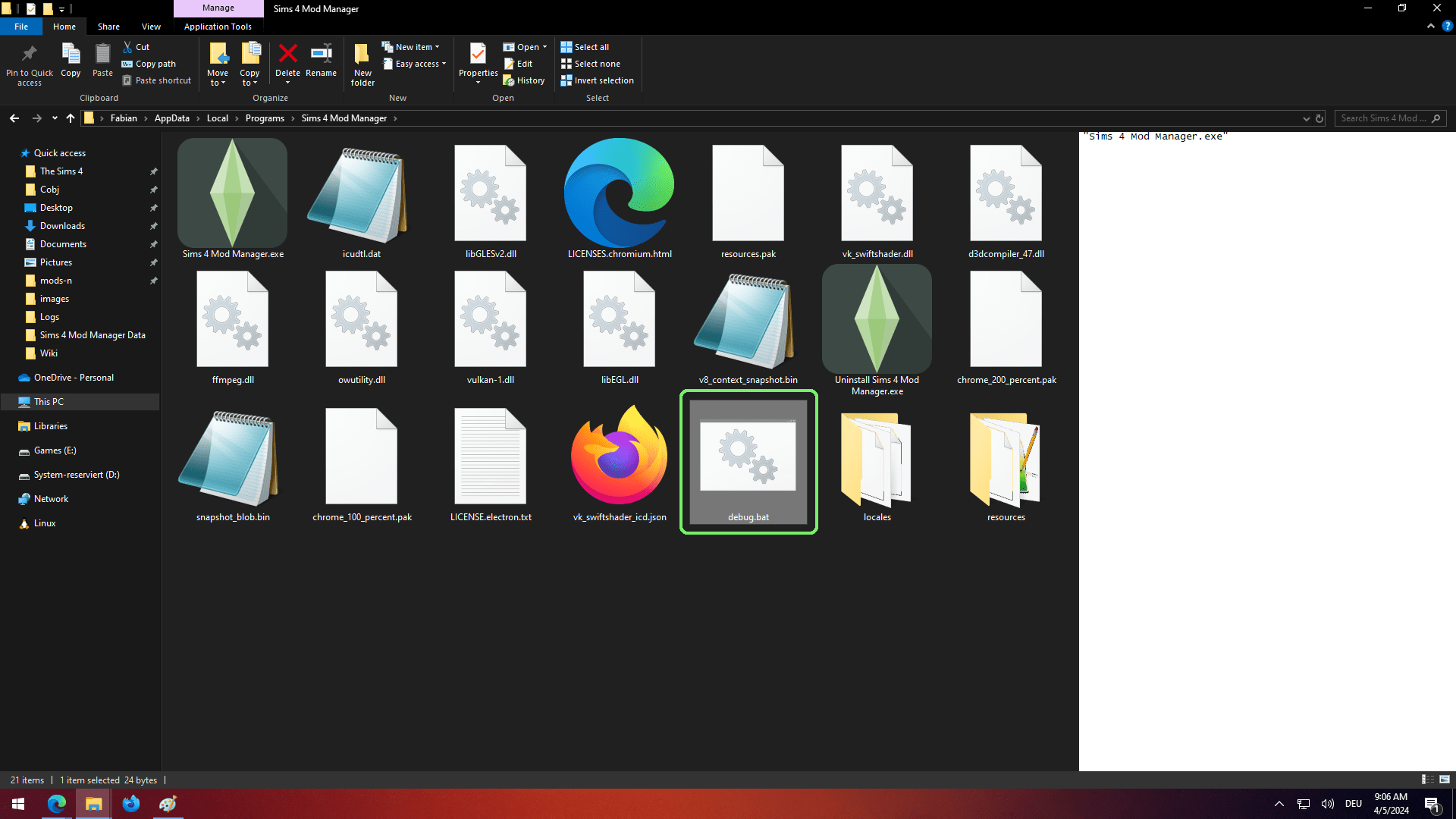
Task: Select the LICENSE.electron.txt file
Action: tap(490, 463)
